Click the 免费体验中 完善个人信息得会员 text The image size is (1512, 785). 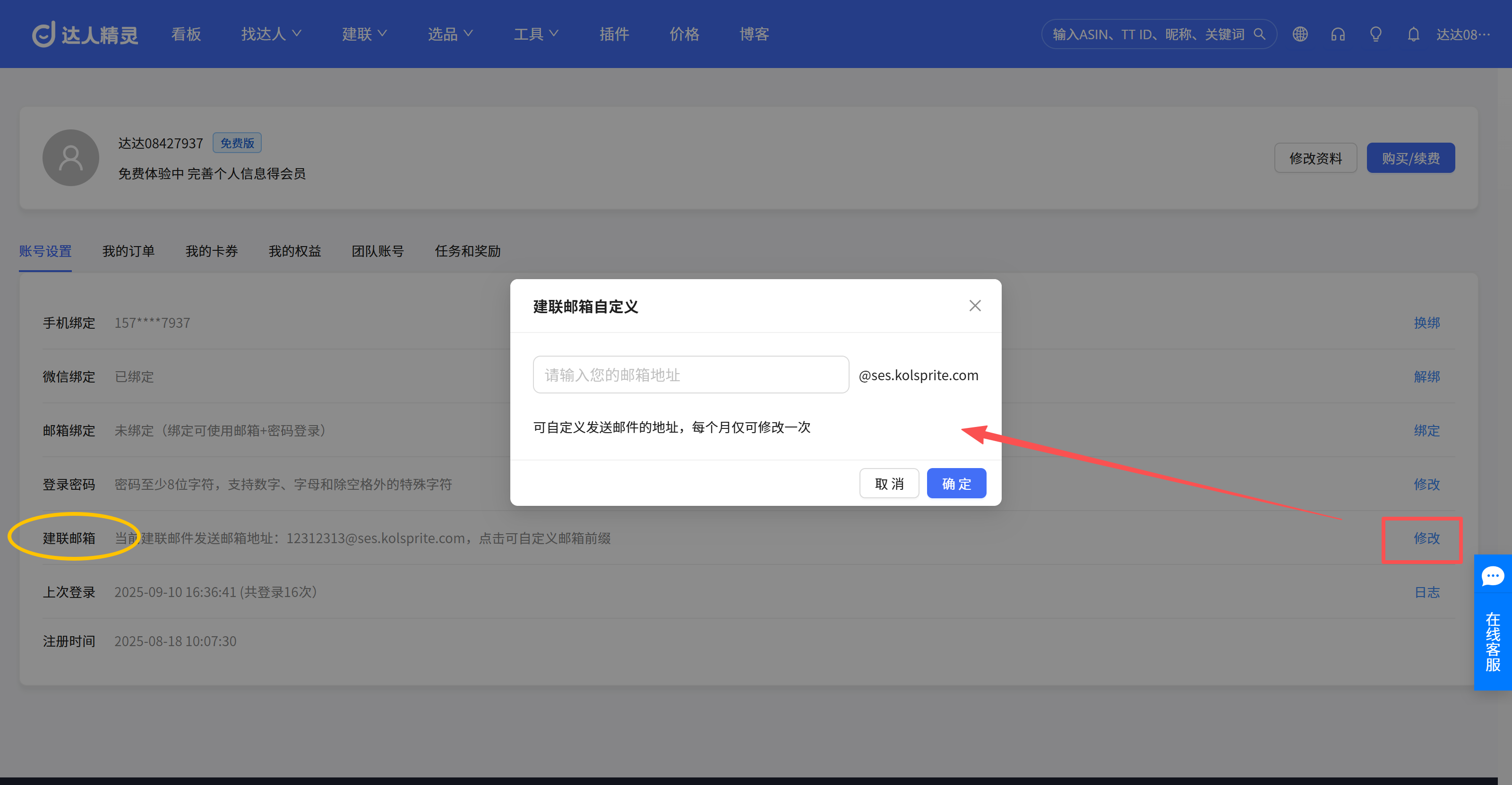point(212,174)
